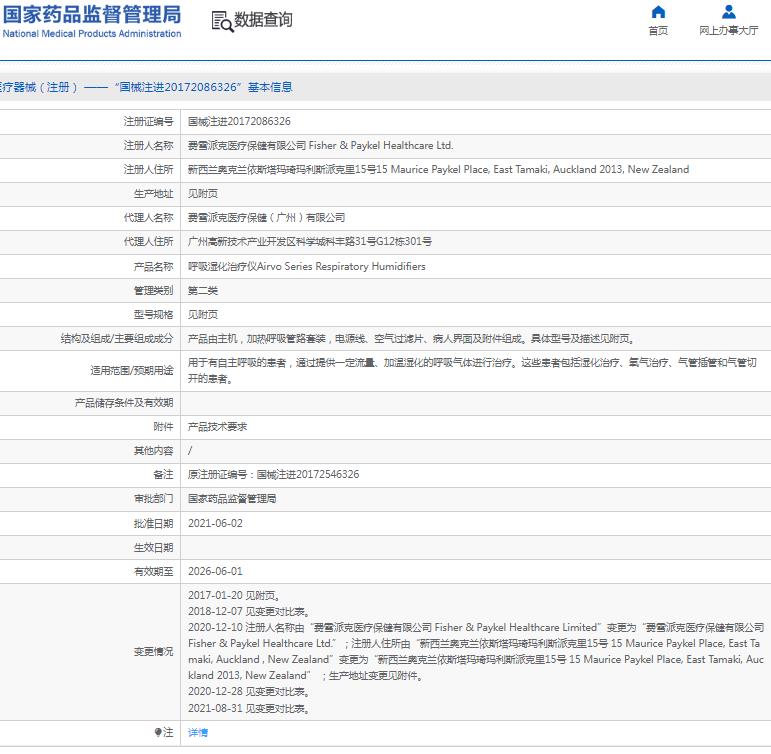
Task: Click the 代理人住所 row label
Action: point(148,241)
